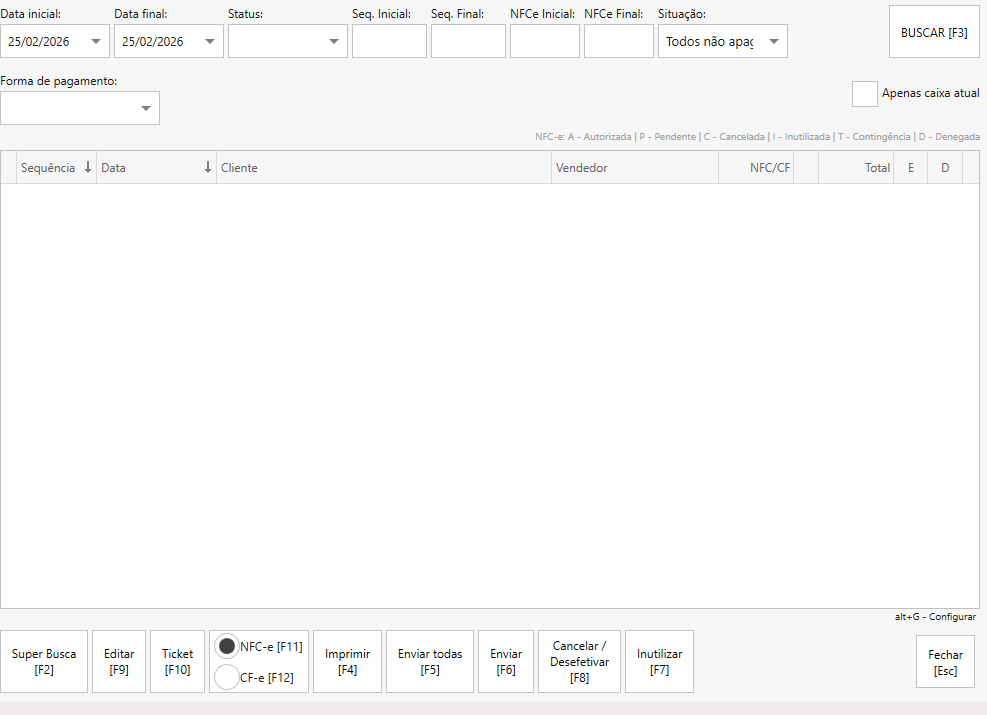Open the Data inicial date dropdown
This screenshot has width=987, height=715.
pos(96,42)
